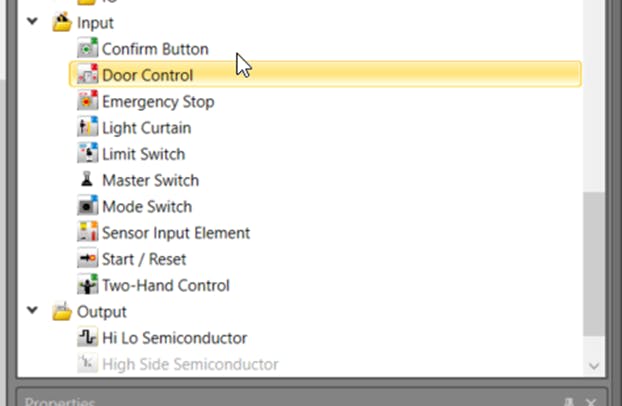Click the Start / Reset icon
The width and height of the screenshot is (622, 406).
click(x=87, y=259)
